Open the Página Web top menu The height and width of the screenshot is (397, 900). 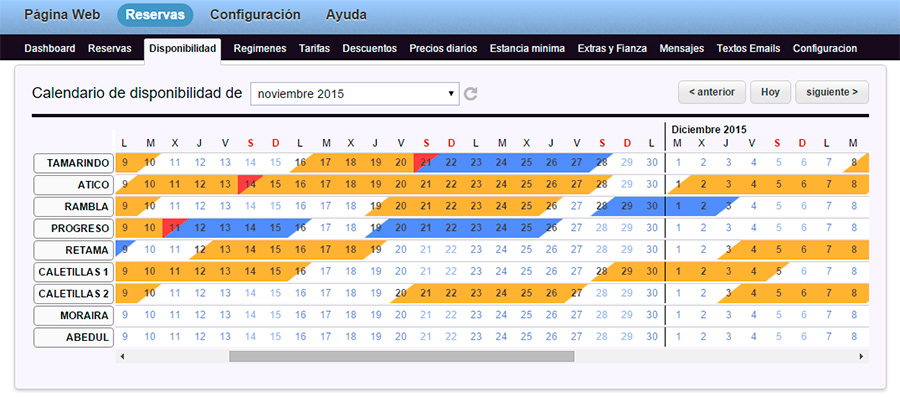(62, 15)
